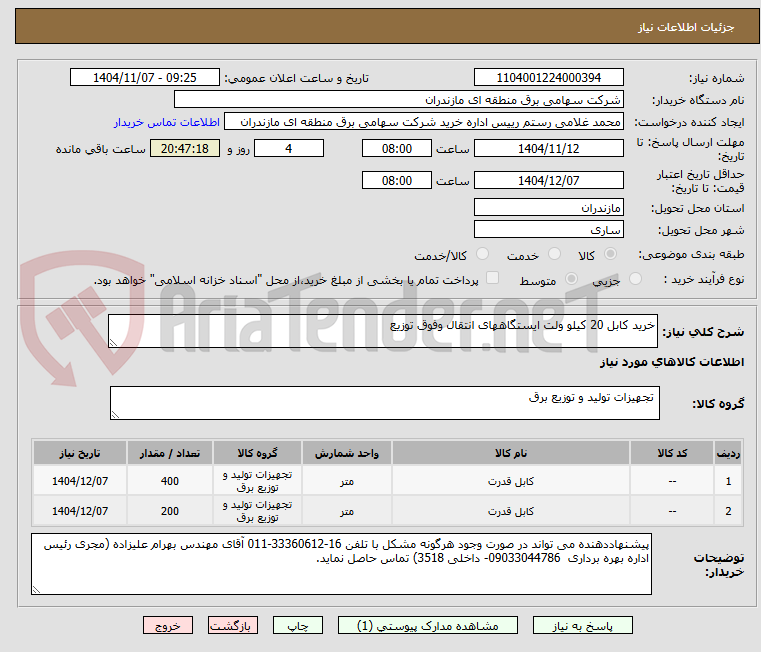Screen dimensions: 761x652
Task: Click the جزئیات اطلاعات نیاز page heading
Action: point(686,27)
